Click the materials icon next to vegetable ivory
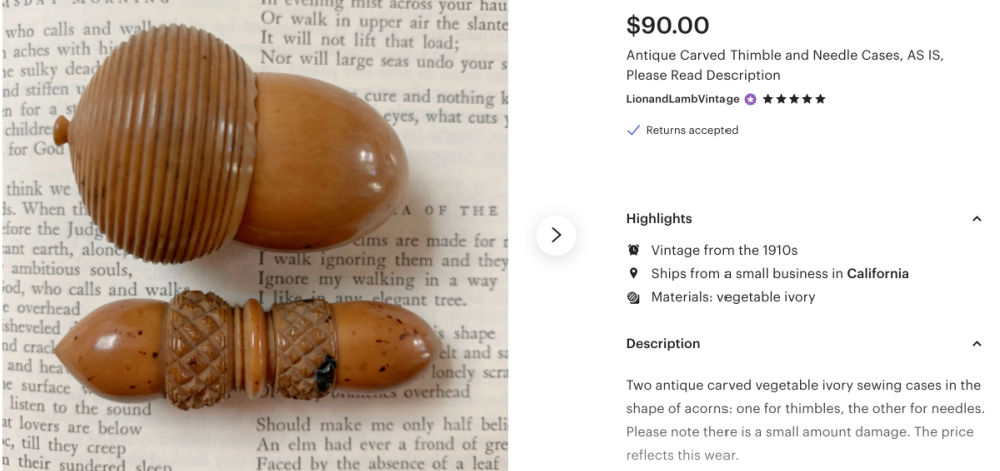Image resolution: width=1000 pixels, height=471 pixels. [633, 297]
